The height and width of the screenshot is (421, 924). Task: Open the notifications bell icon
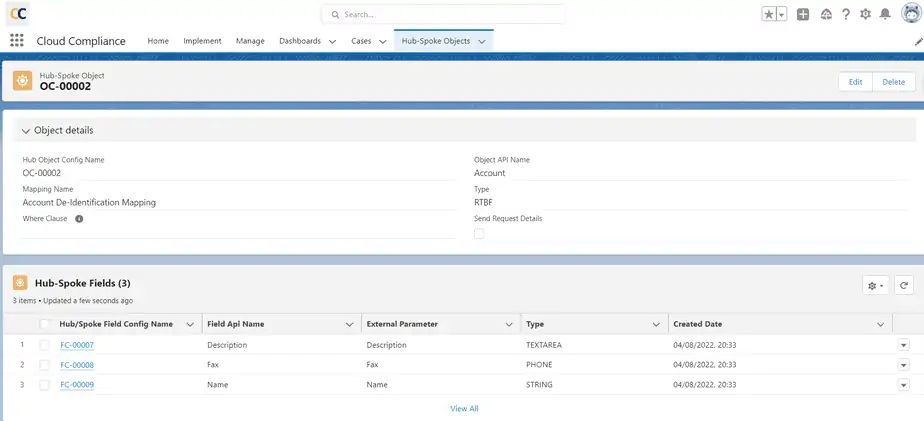[885, 15]
